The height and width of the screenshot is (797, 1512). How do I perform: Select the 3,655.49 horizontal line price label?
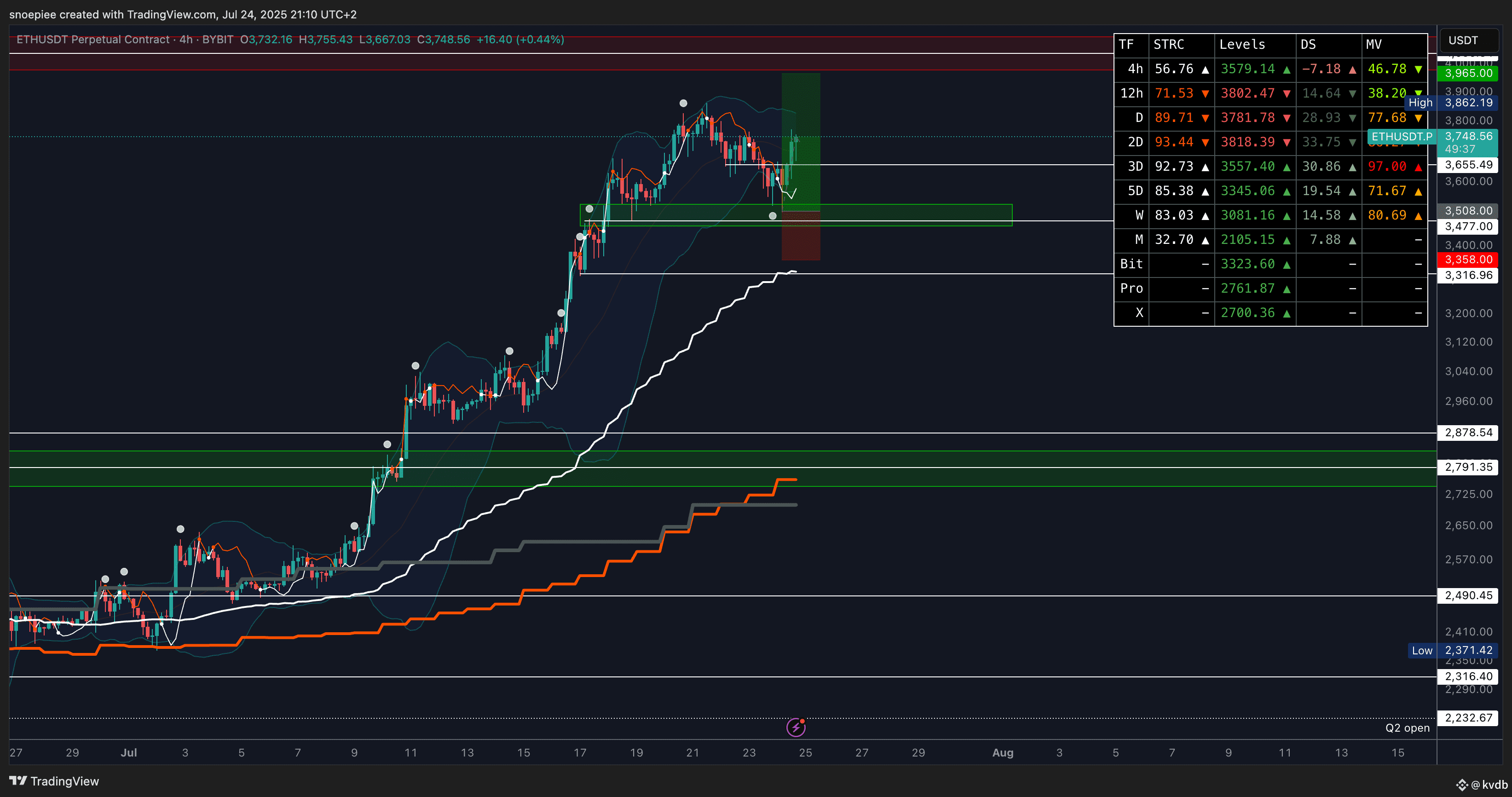pos(1468,165)
